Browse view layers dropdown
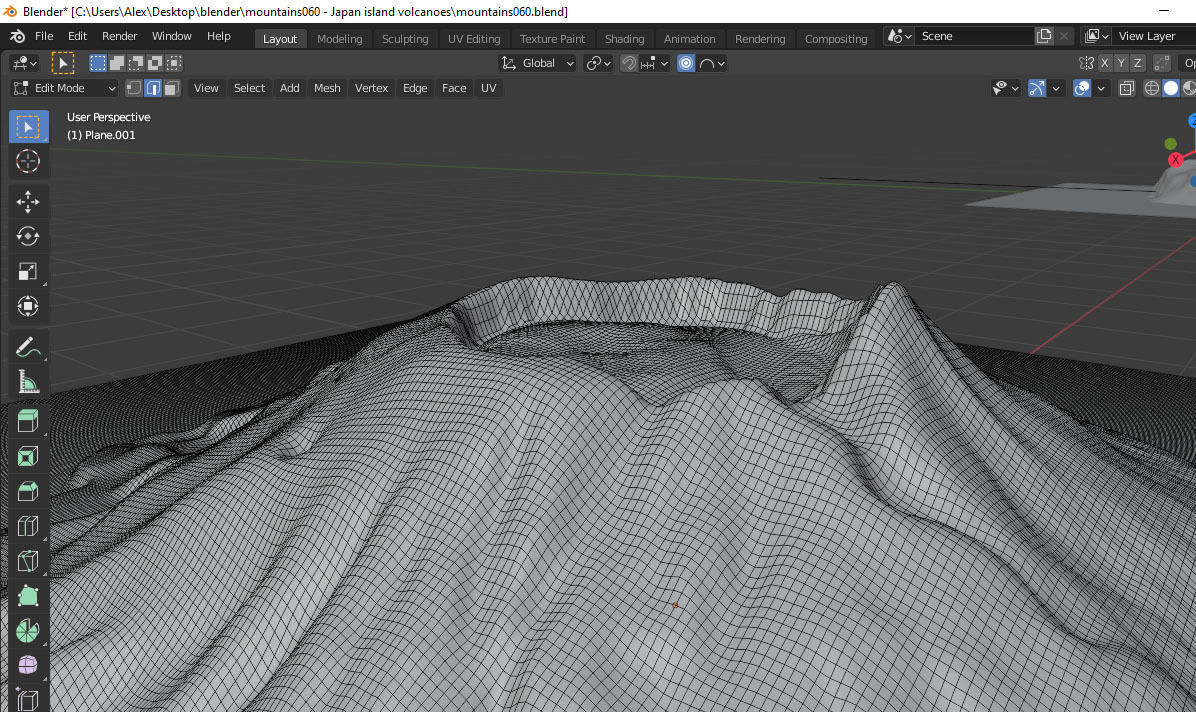Viewport: 1196px width, 712px height. click(x=1097, y=36)
